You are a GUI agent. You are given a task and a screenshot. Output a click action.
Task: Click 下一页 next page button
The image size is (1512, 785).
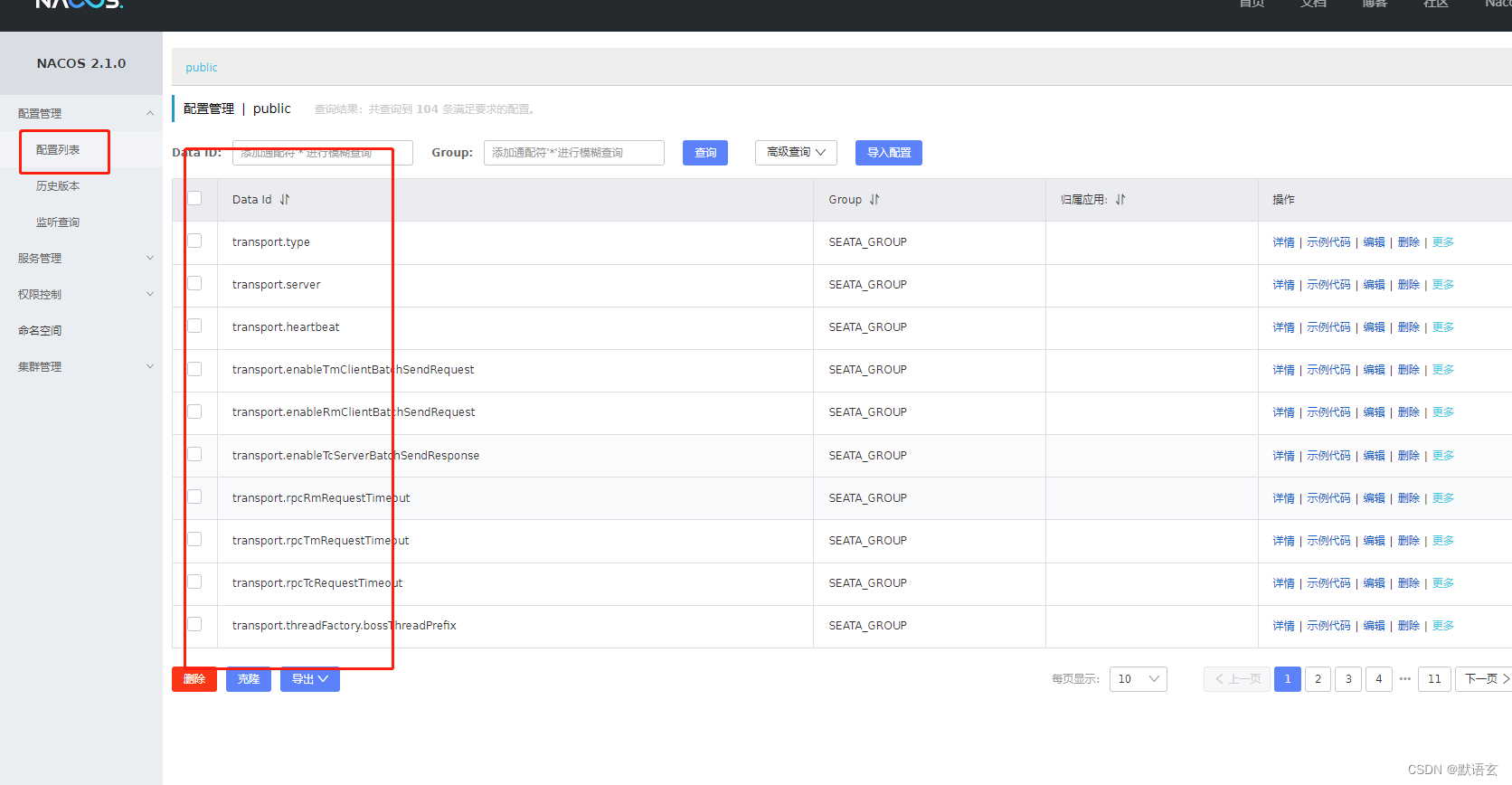1486,679
